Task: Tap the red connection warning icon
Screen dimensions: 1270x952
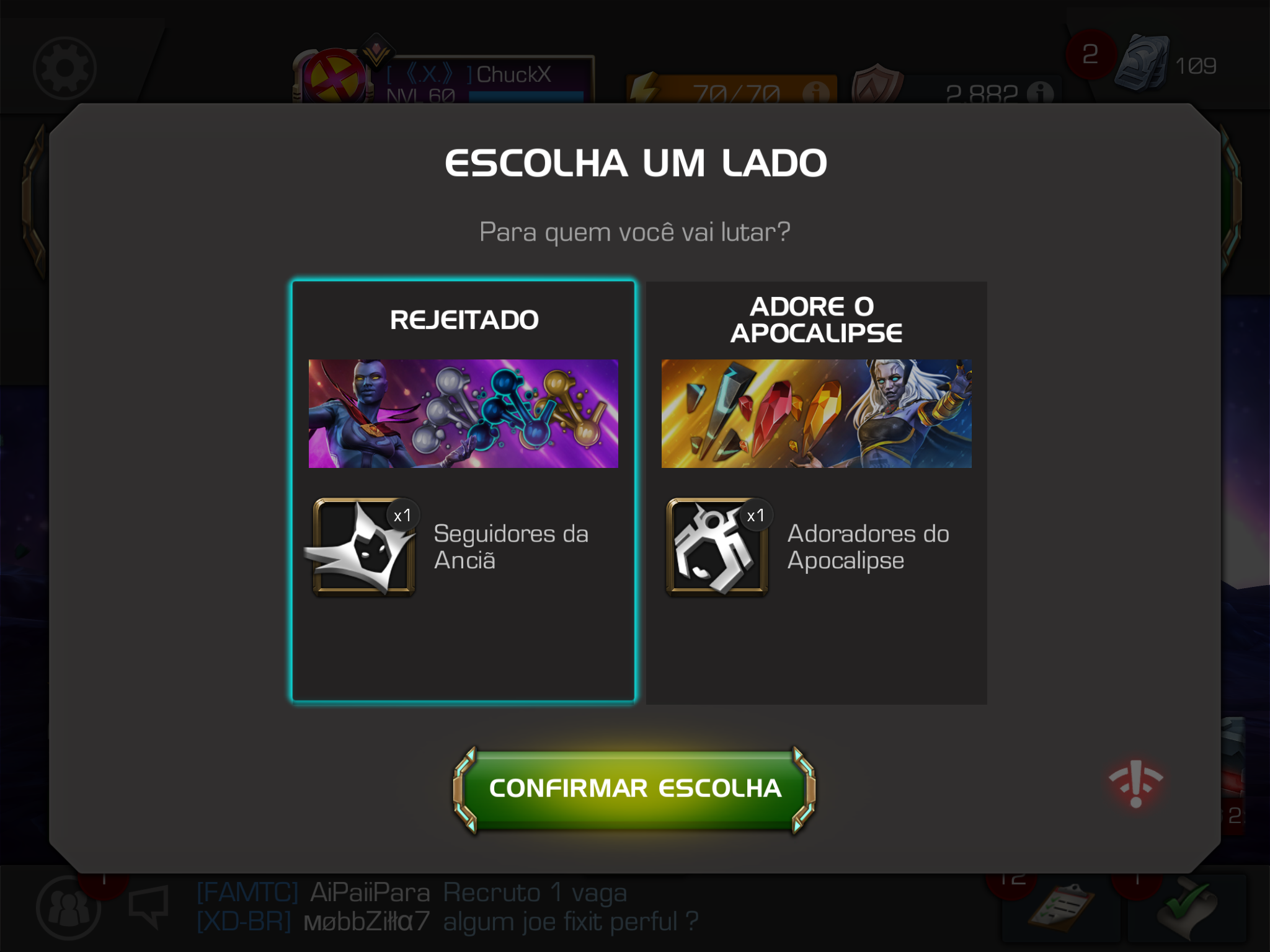Action: (1136, 784)
